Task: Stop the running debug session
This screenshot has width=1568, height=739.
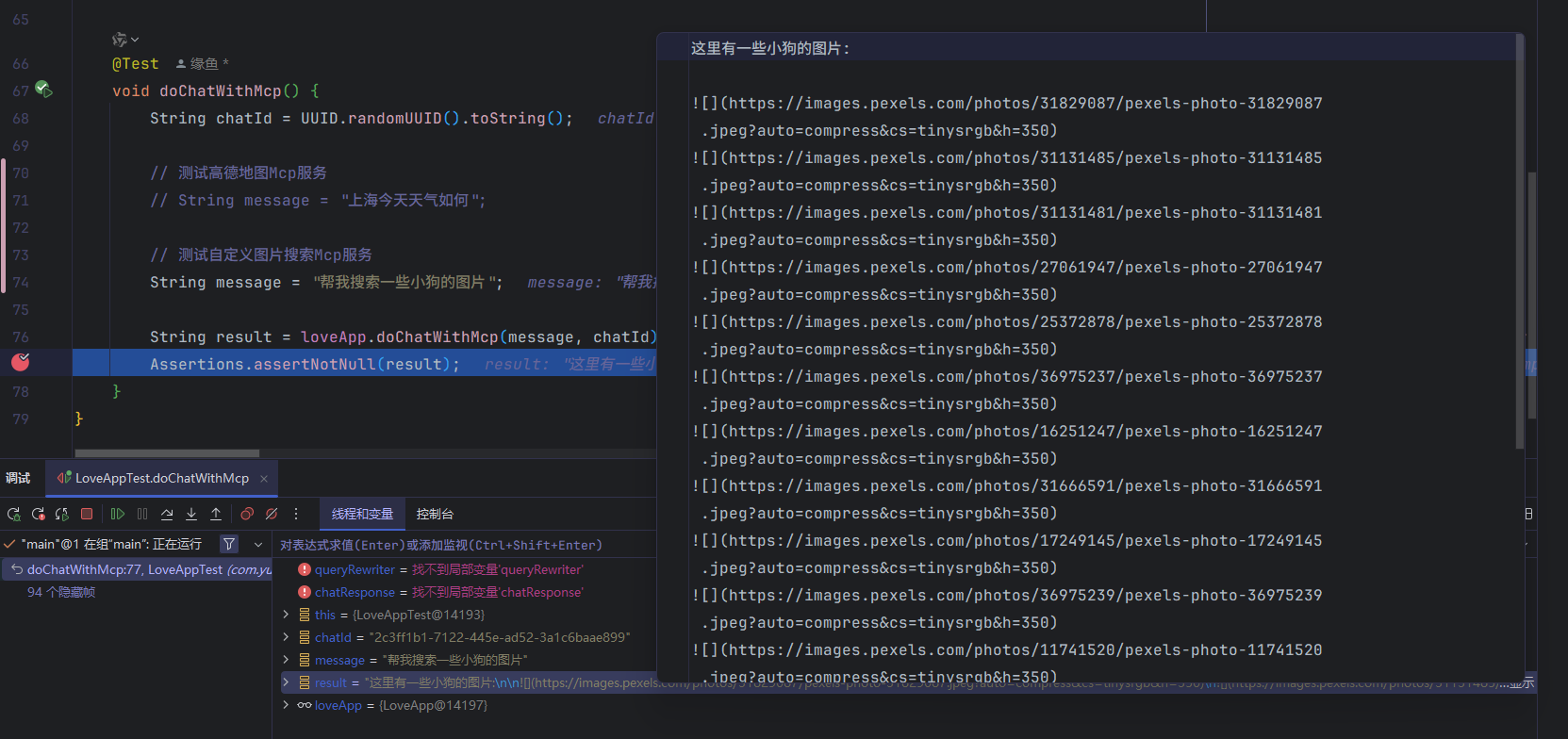Action: pos(87,514)
